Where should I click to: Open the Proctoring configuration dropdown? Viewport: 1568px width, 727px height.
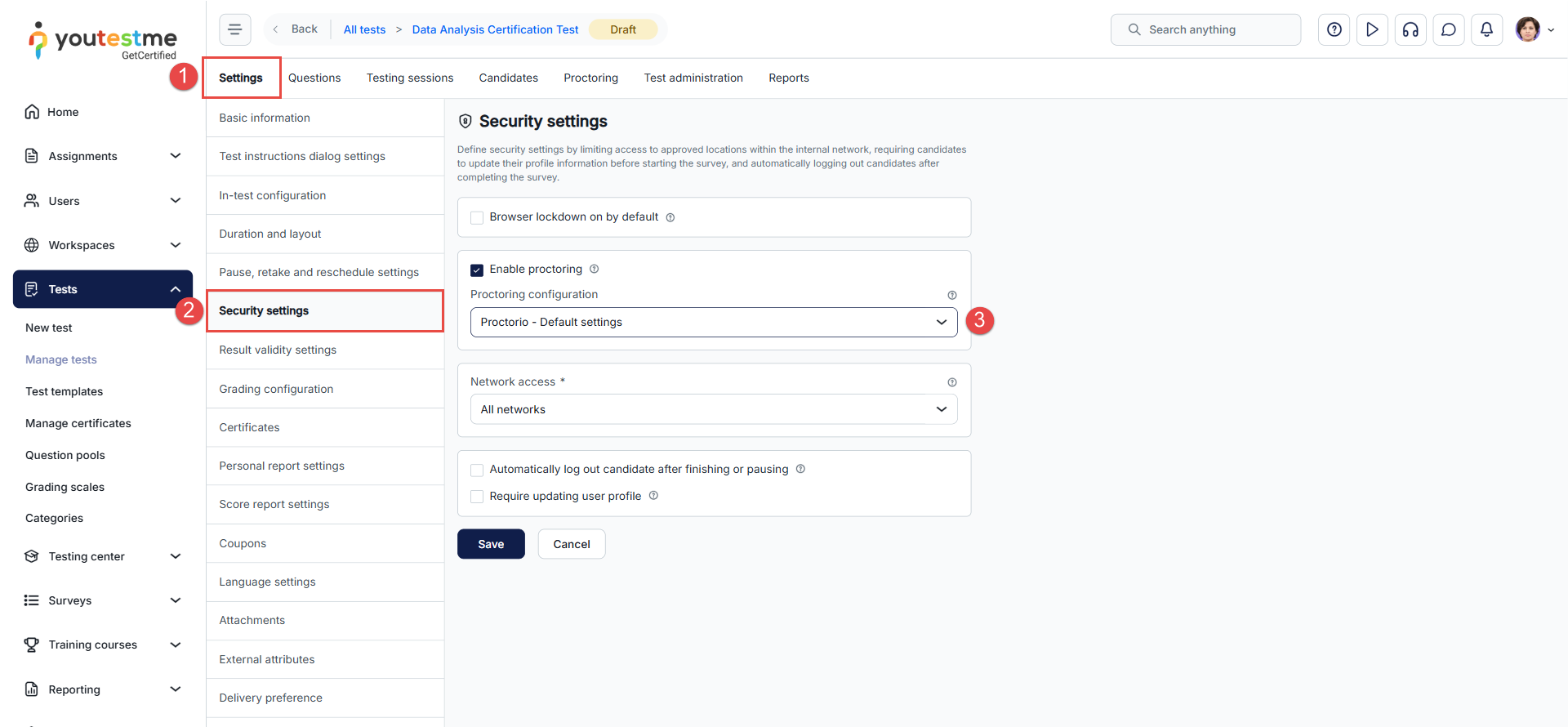(713, 322)
